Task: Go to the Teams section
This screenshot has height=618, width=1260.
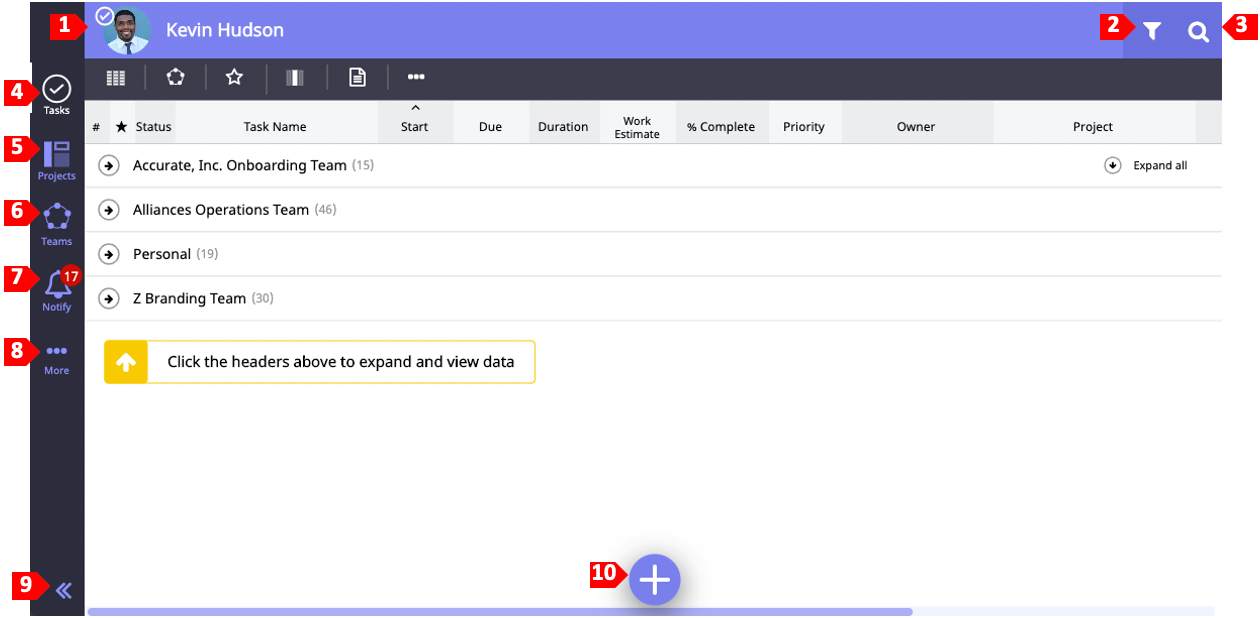Action: (x=57, y=224)
